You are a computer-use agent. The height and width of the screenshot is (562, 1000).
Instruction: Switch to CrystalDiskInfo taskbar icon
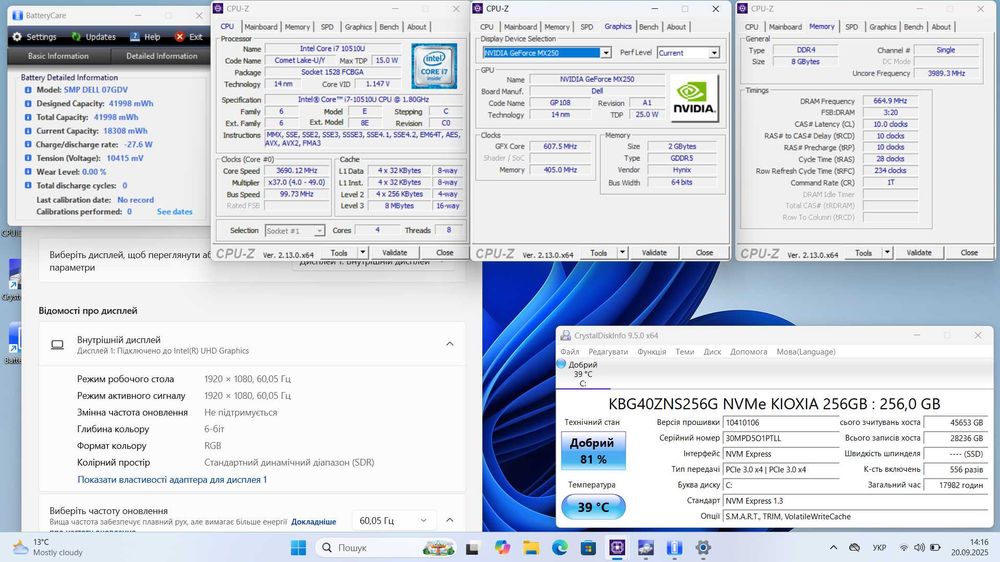pos(645,547)
